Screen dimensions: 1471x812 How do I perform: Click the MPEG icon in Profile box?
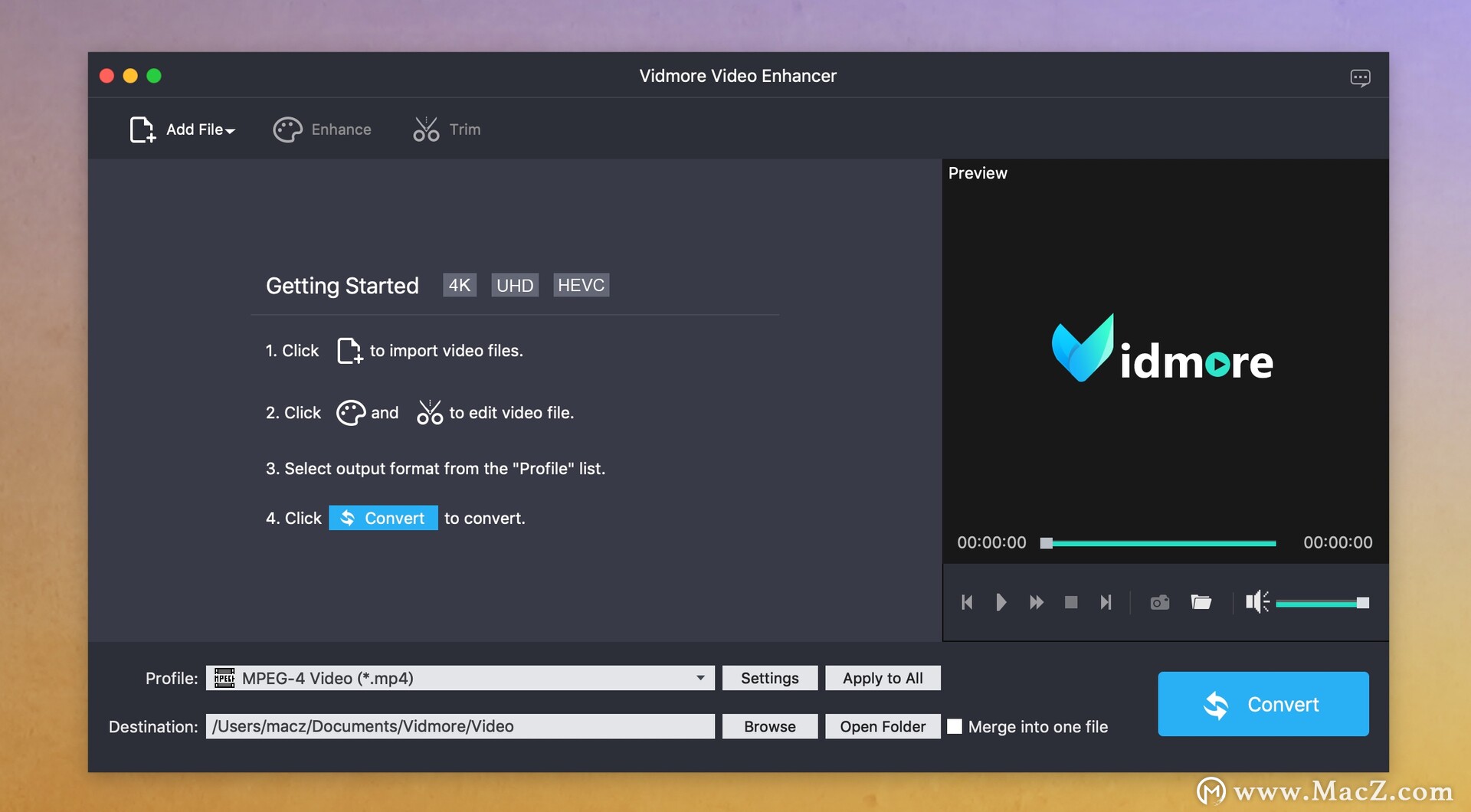(224, 678)
